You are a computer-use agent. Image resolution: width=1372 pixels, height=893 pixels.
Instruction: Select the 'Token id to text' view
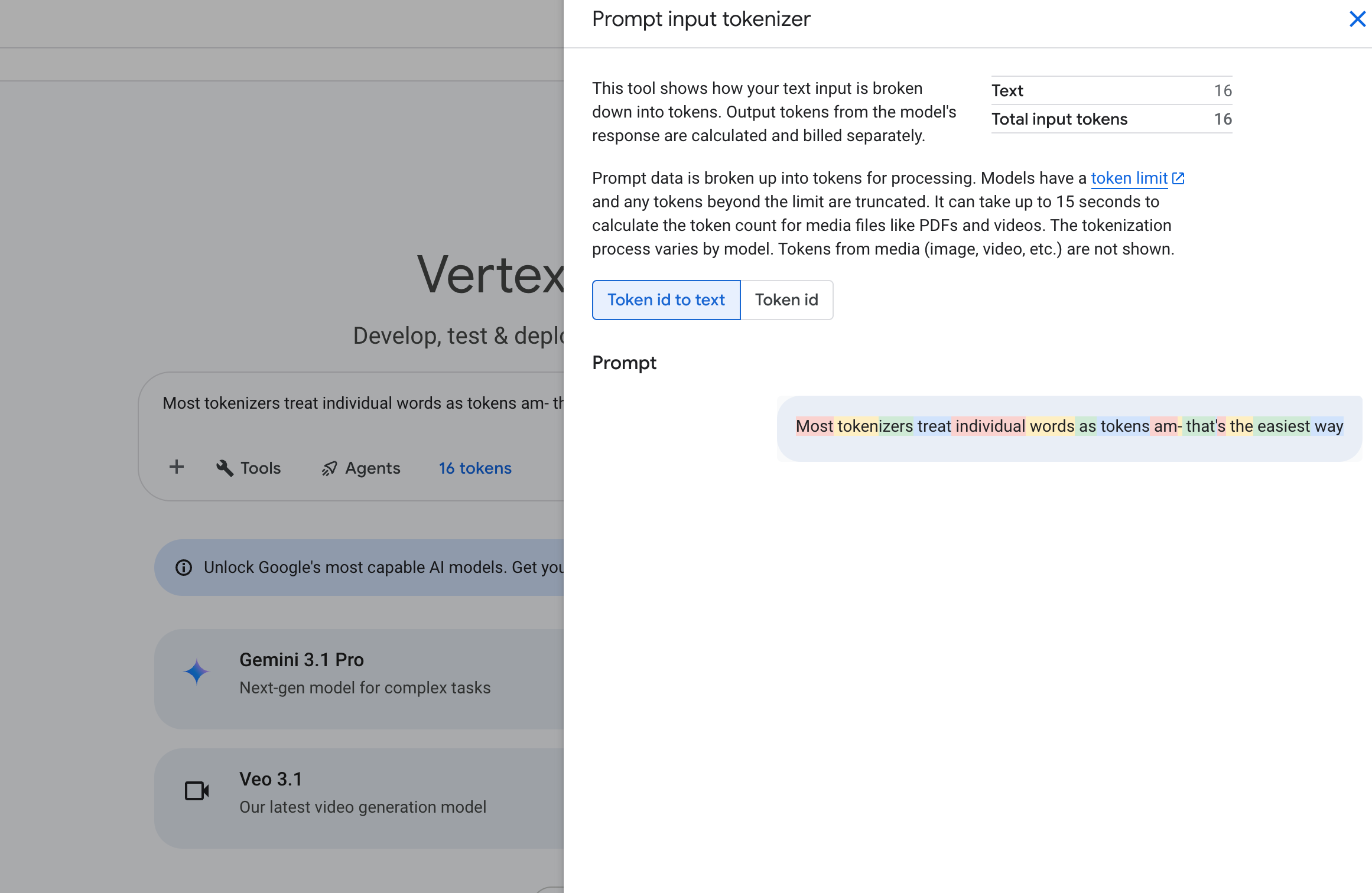tap(666, 300)
